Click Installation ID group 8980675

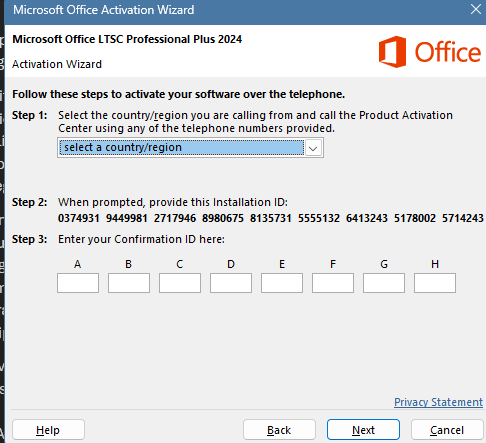[223, 218]
